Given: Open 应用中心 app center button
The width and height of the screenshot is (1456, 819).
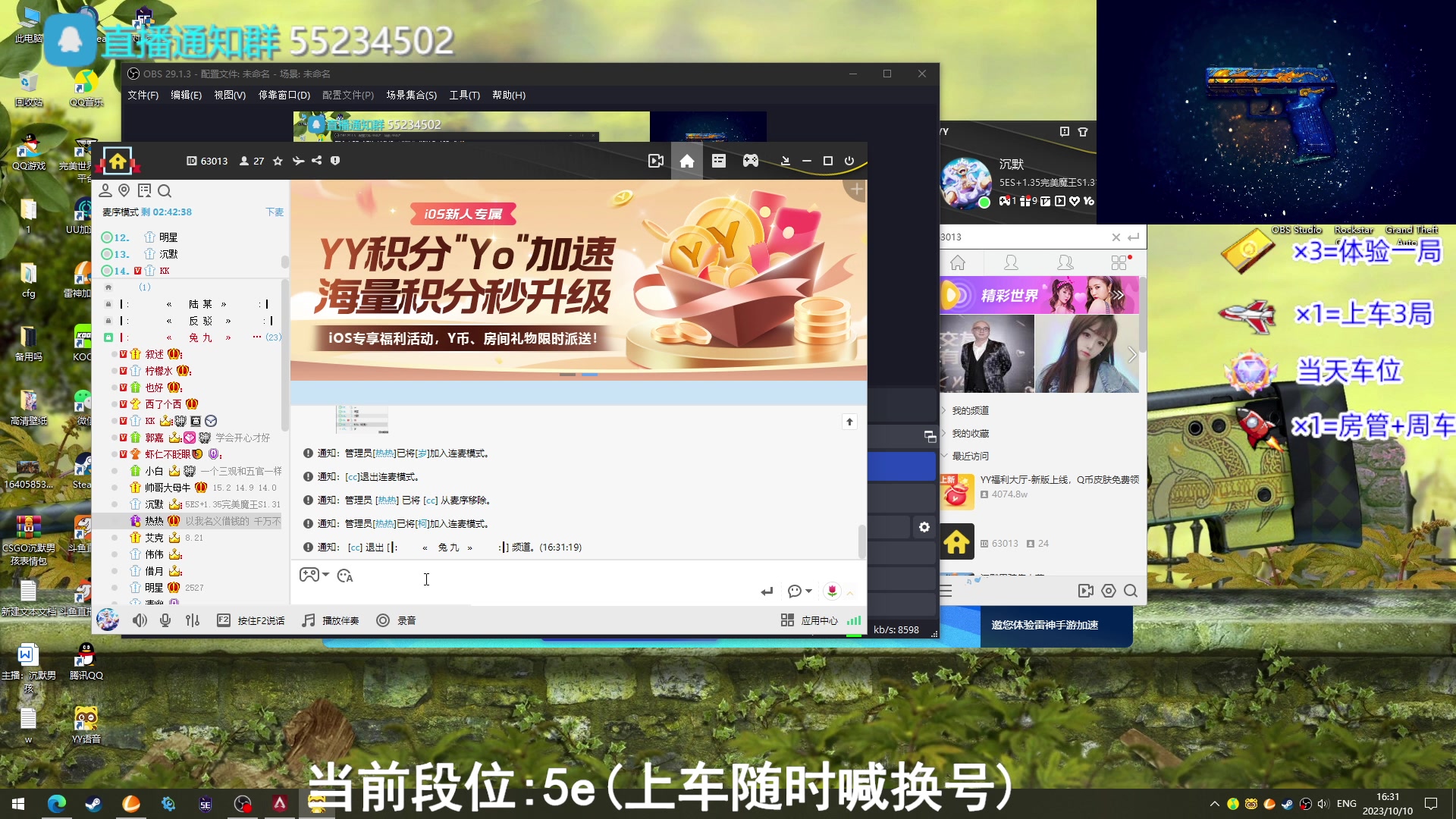Looking at the screenshot, I should [x=809, y=620].
